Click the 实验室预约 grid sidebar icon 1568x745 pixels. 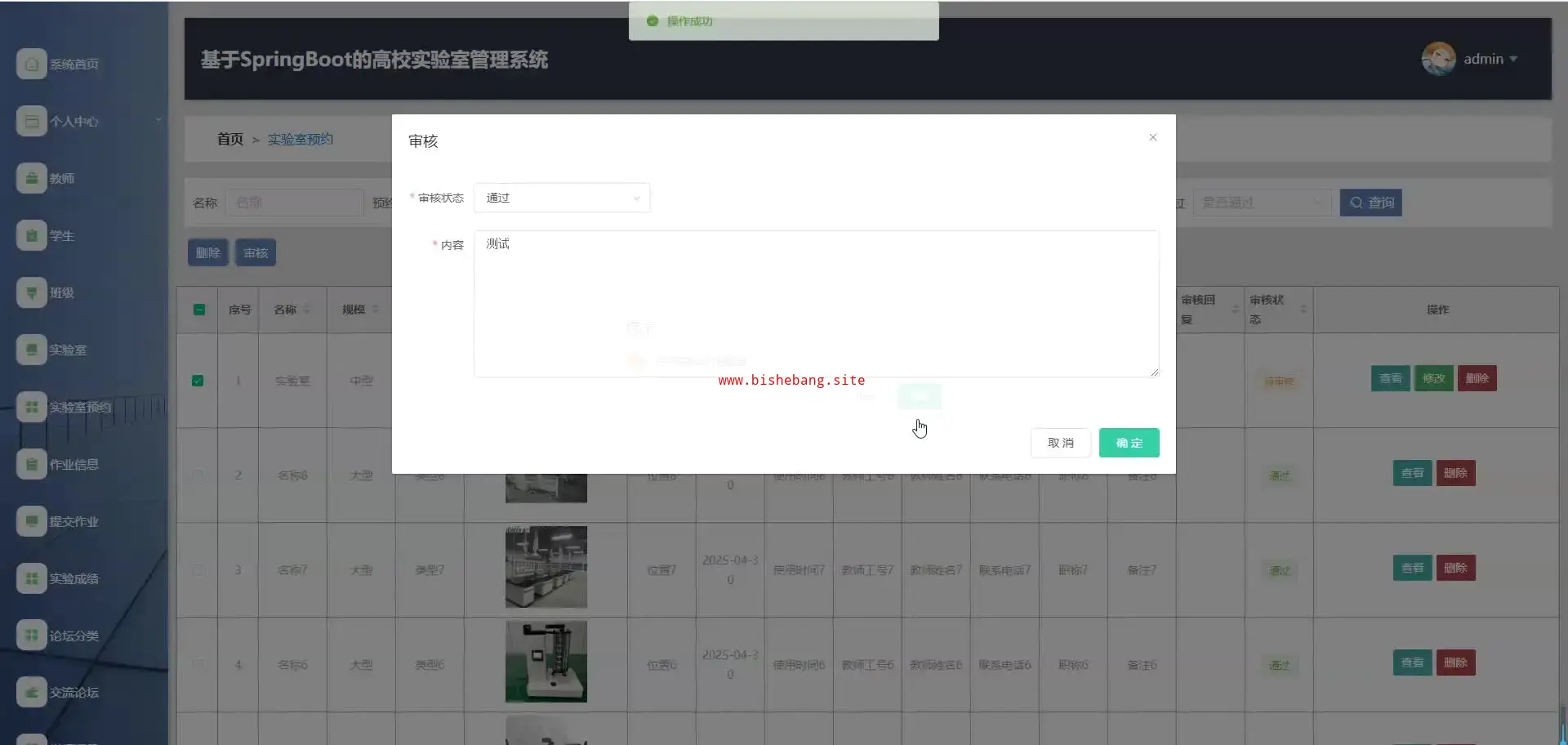(x=31, y=407)
